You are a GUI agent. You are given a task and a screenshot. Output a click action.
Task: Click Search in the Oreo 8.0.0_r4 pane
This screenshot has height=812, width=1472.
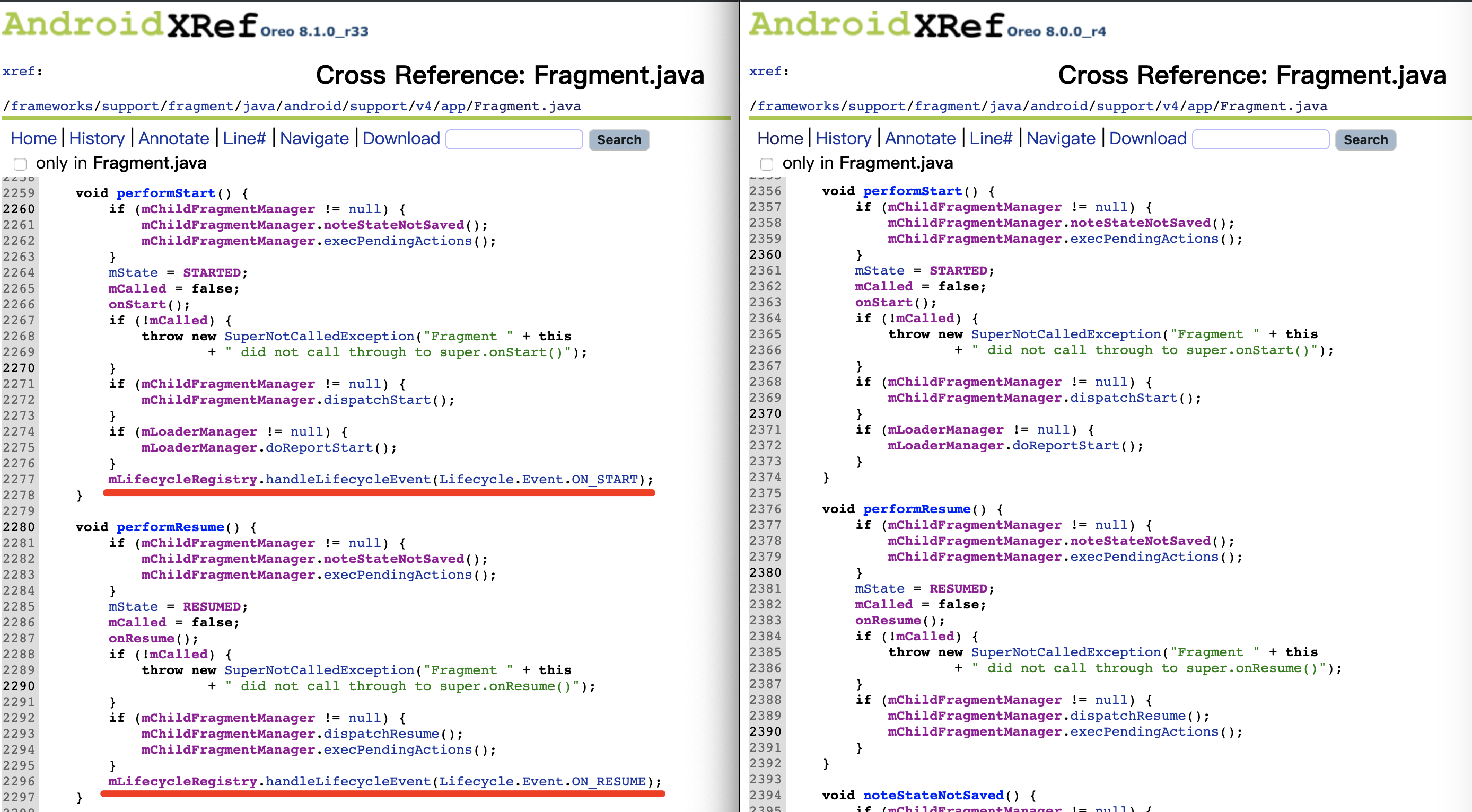point(1366,140)
